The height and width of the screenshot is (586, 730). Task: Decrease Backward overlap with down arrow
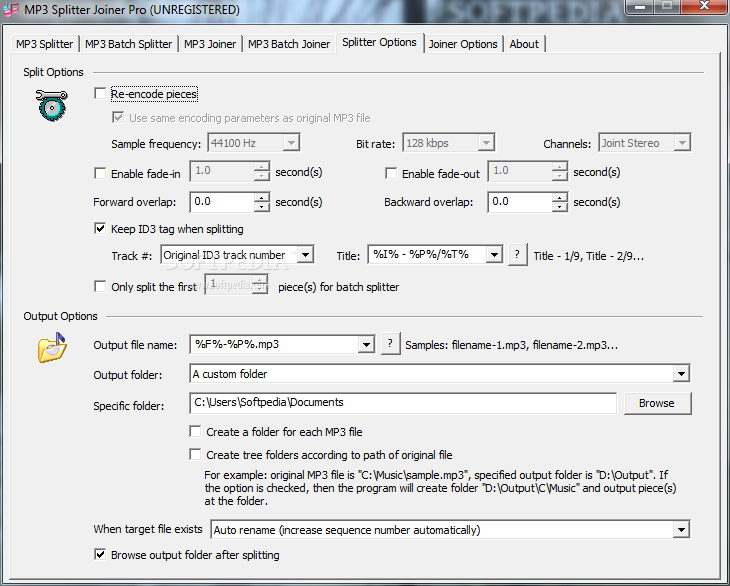560,207
